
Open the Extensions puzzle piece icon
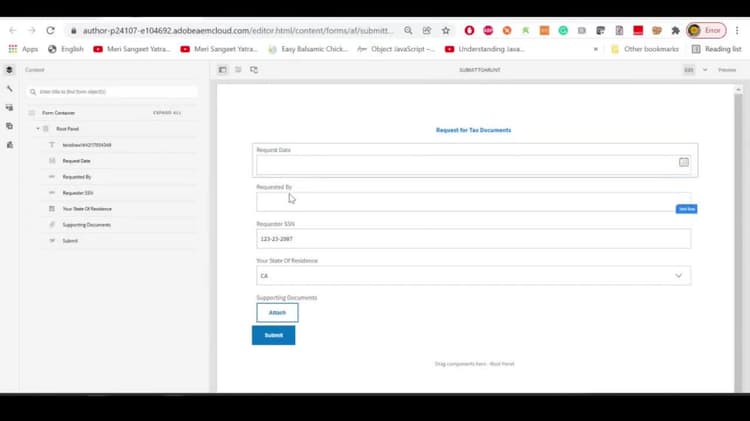point(675,31)
